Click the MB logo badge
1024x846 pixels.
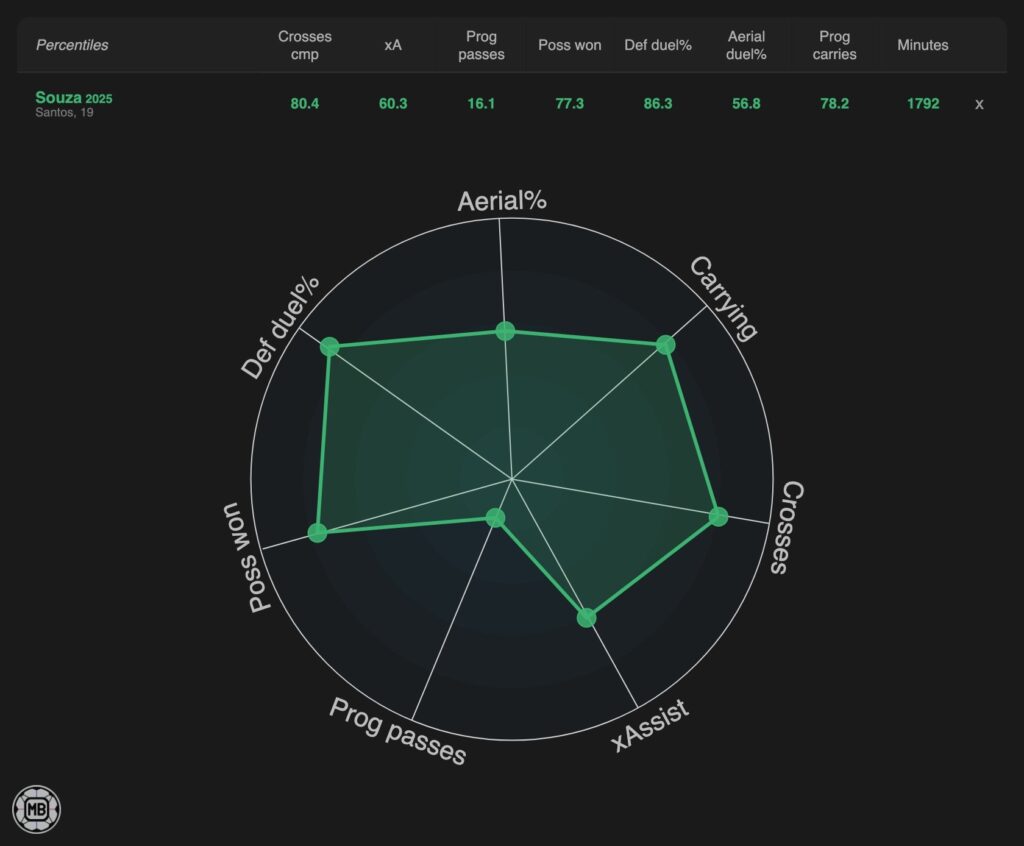click(x=36, y=809)
